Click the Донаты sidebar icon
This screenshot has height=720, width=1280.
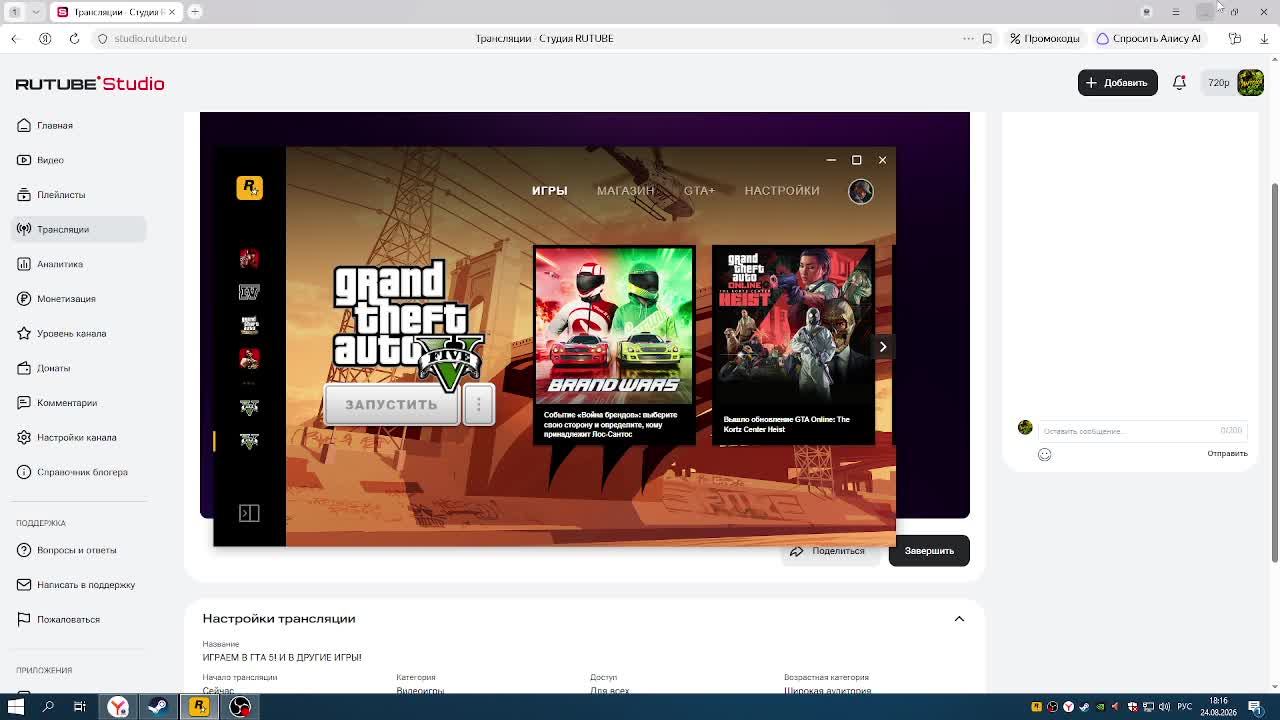pyautogui.click(x=24, y=368)
